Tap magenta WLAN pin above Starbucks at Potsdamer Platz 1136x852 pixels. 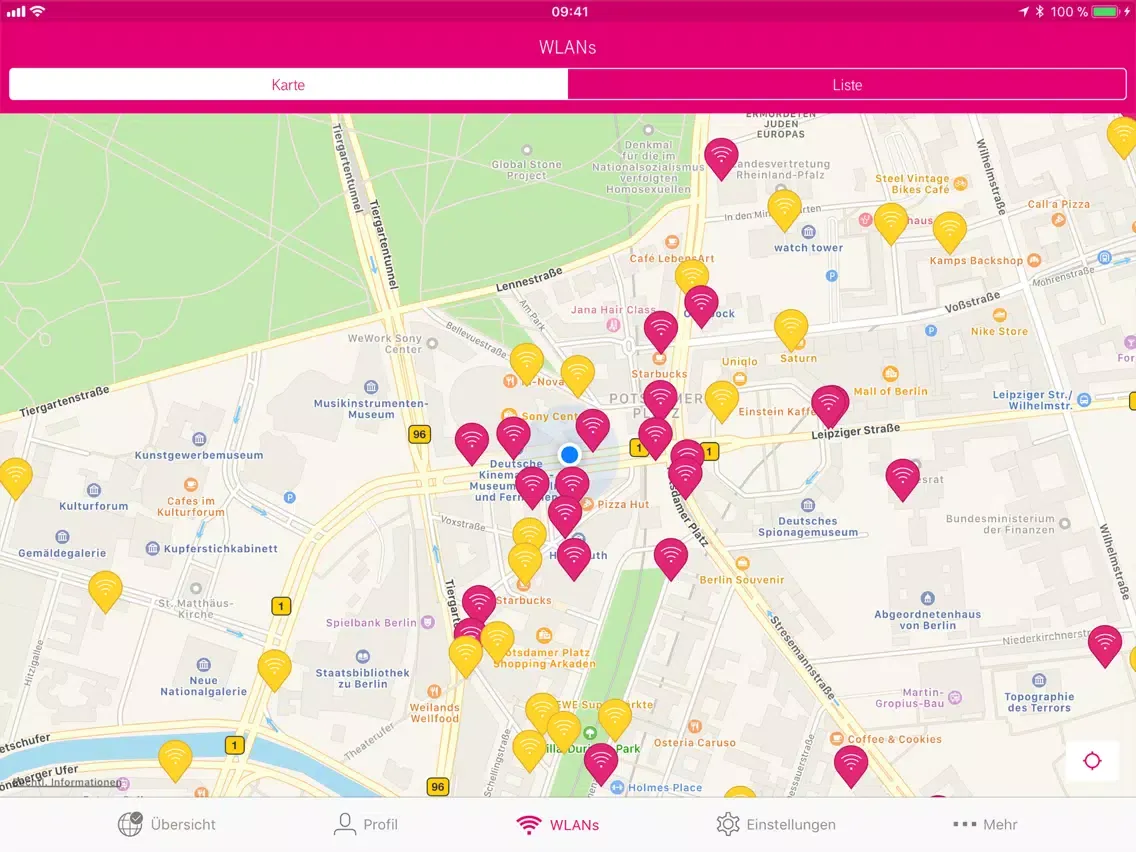pyautogui.click(x=661, y=332)
